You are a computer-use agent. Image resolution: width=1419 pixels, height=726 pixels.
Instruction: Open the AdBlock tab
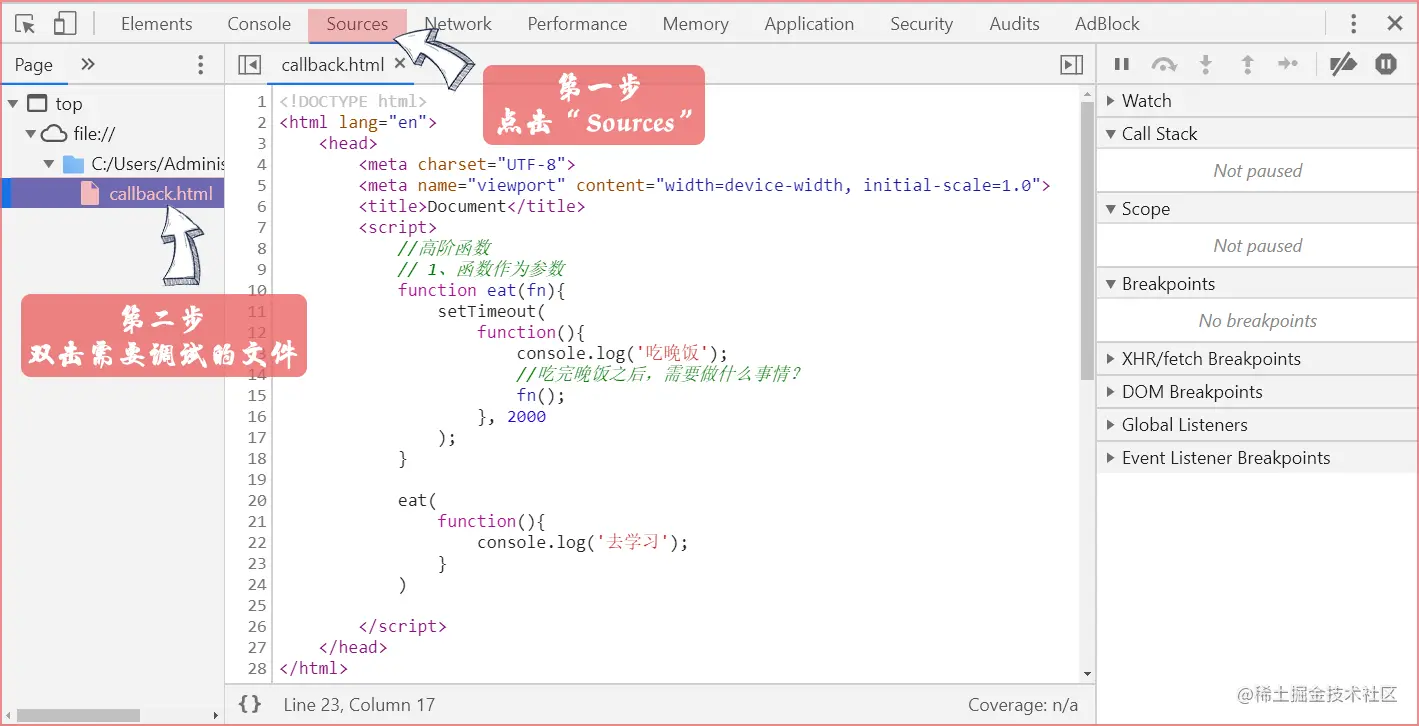coord(1107,24)
